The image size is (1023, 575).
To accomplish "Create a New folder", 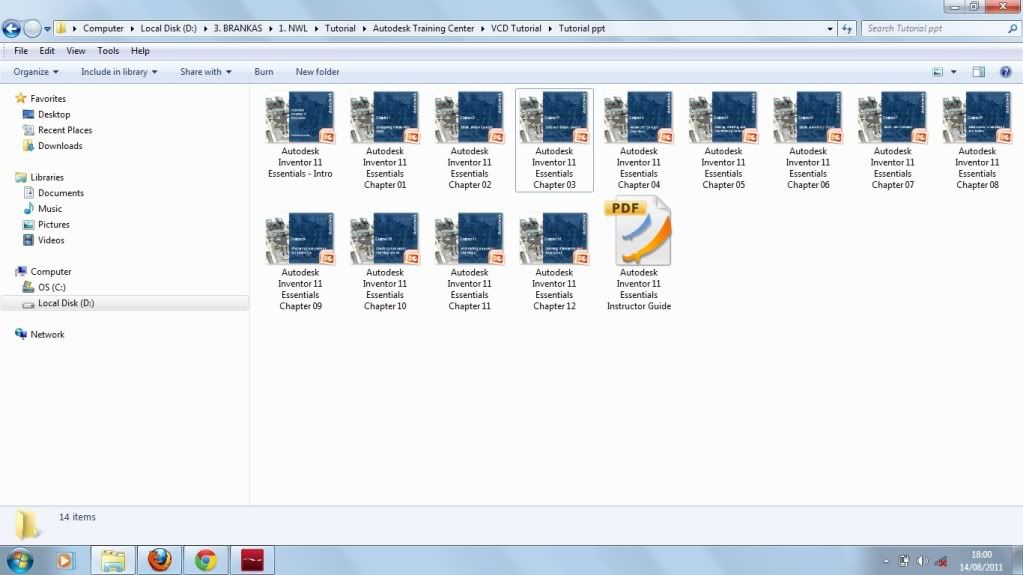I will [317, 72].
